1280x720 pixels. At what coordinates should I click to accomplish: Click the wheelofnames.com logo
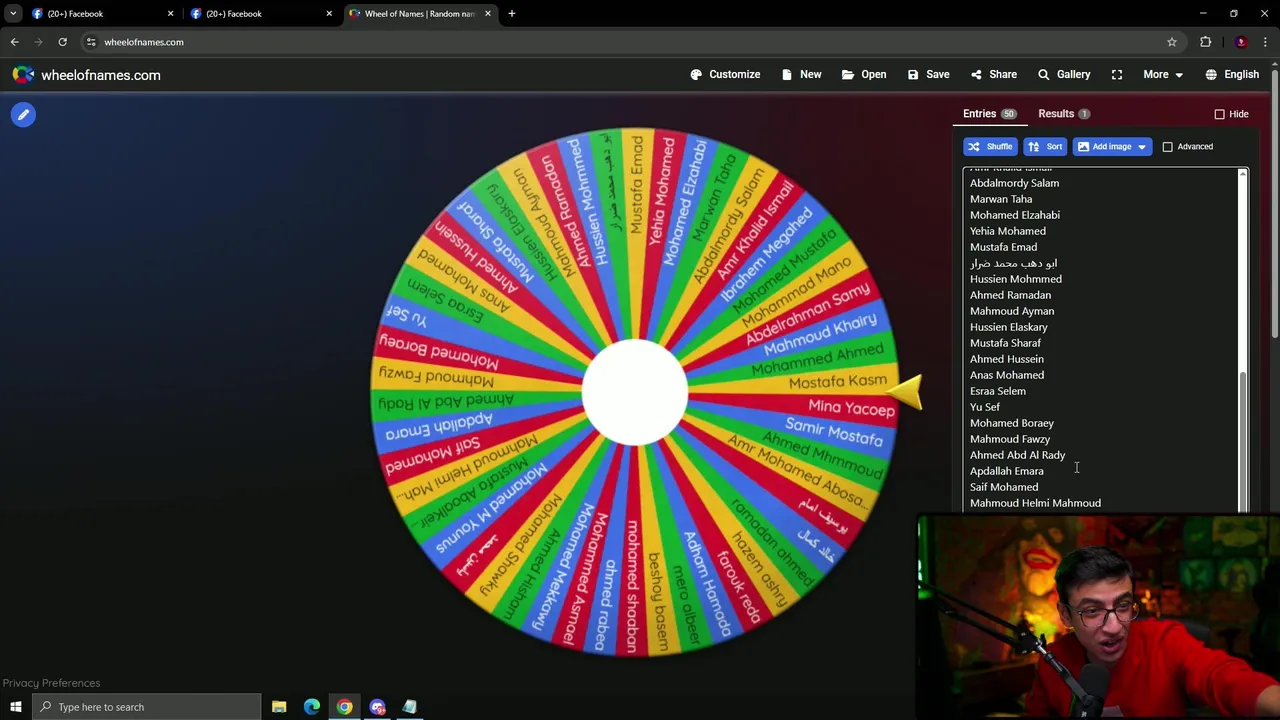[86, 75]
